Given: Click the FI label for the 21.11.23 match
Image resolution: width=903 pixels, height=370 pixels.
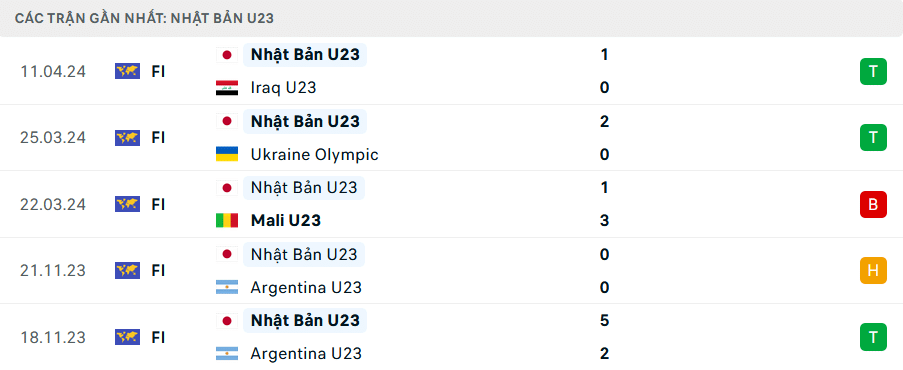Looking at the screenshot, I should click(158, 270).
